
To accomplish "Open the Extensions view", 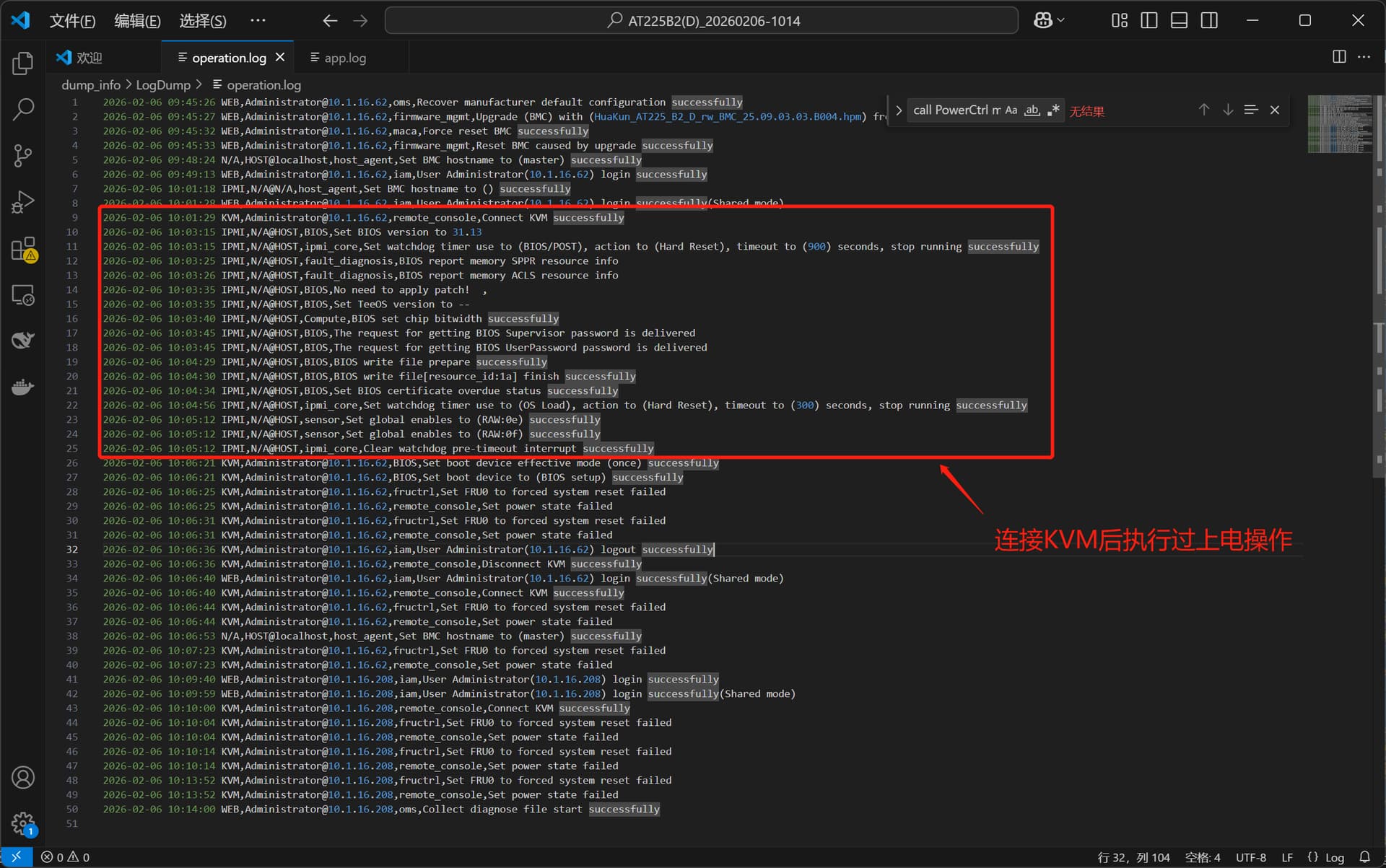I will 23,249.
